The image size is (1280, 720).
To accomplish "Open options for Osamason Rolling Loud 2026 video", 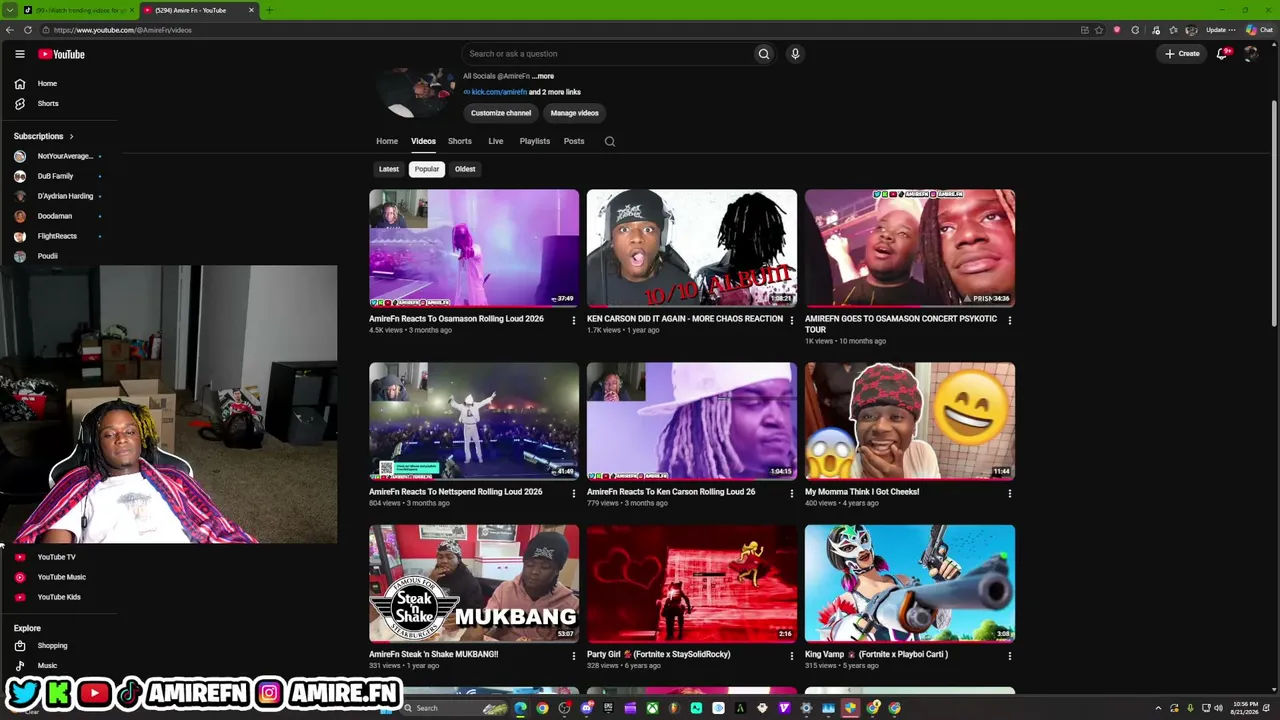I will click(x=574, y=321).
